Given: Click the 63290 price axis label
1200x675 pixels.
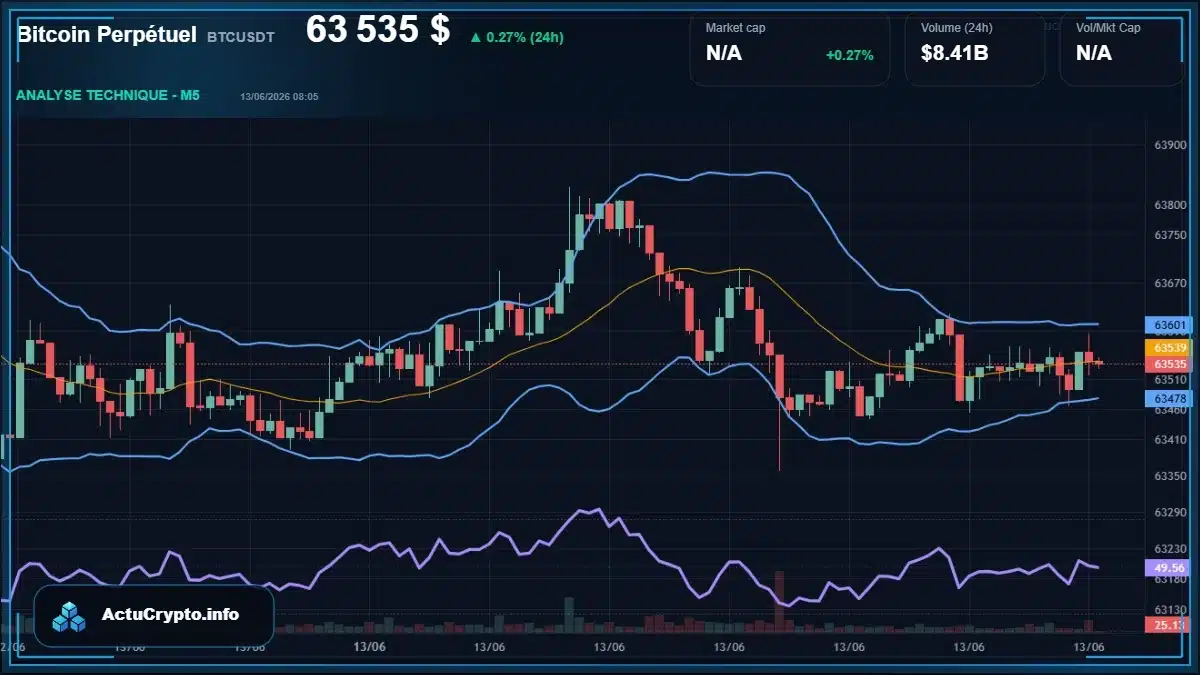Looking at the screenshot, I should (1170, 512).
